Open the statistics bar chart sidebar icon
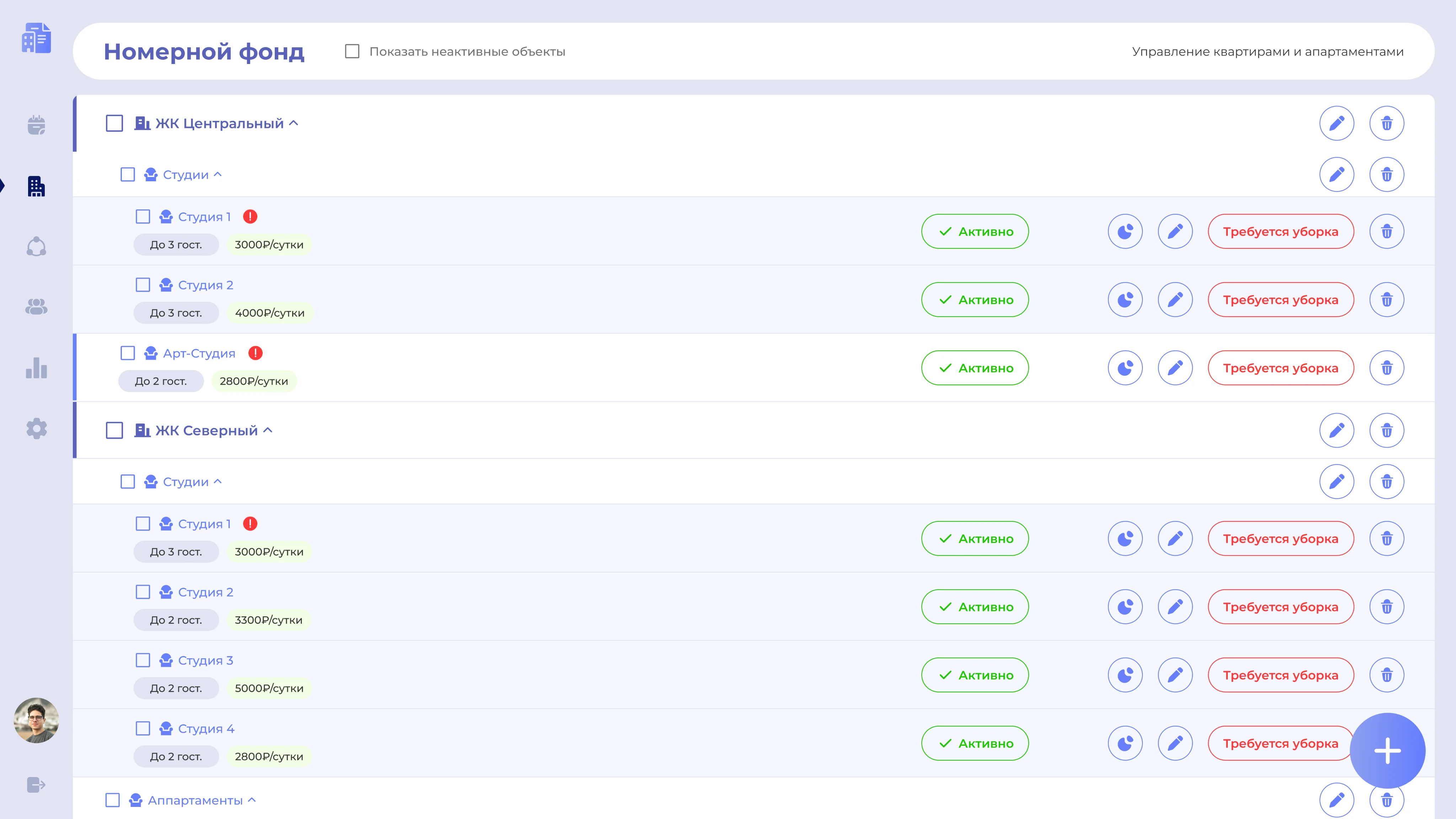The height and width of the screenshot is (819, 1456). pos(36,368)
